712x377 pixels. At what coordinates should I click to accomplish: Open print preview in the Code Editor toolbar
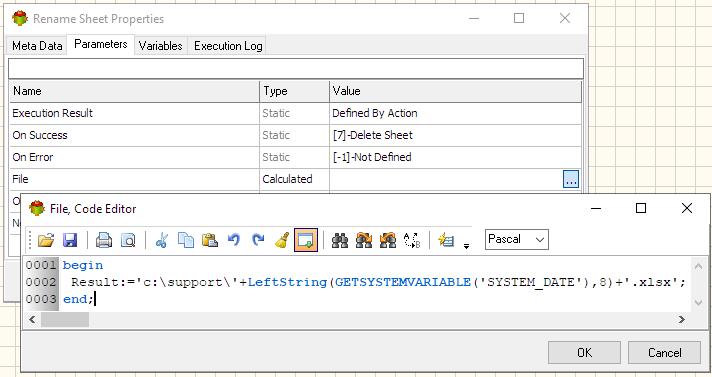pyautogui.click(x=128, y=240)
